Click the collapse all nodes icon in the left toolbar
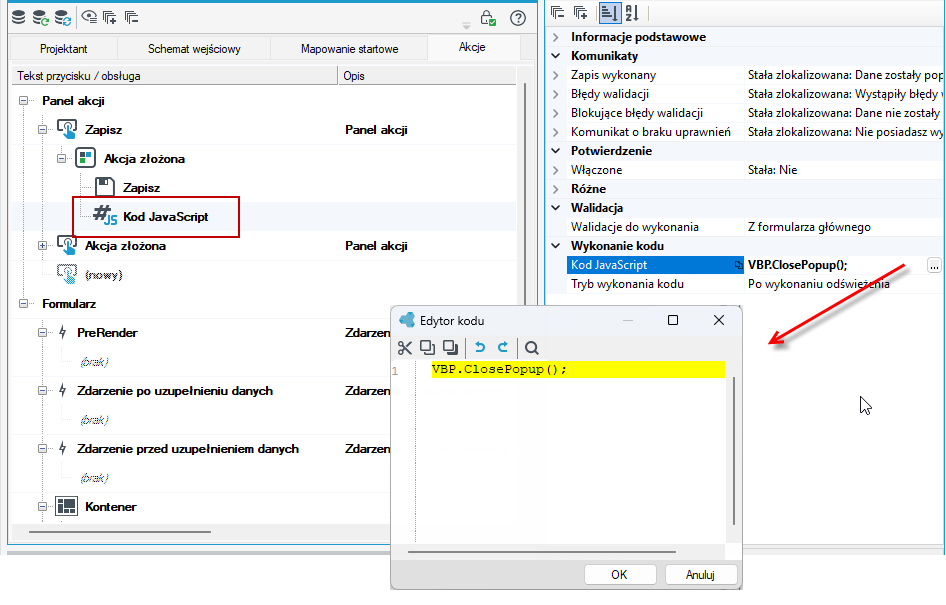Screen dimensions: 946x605 point(132,17)
